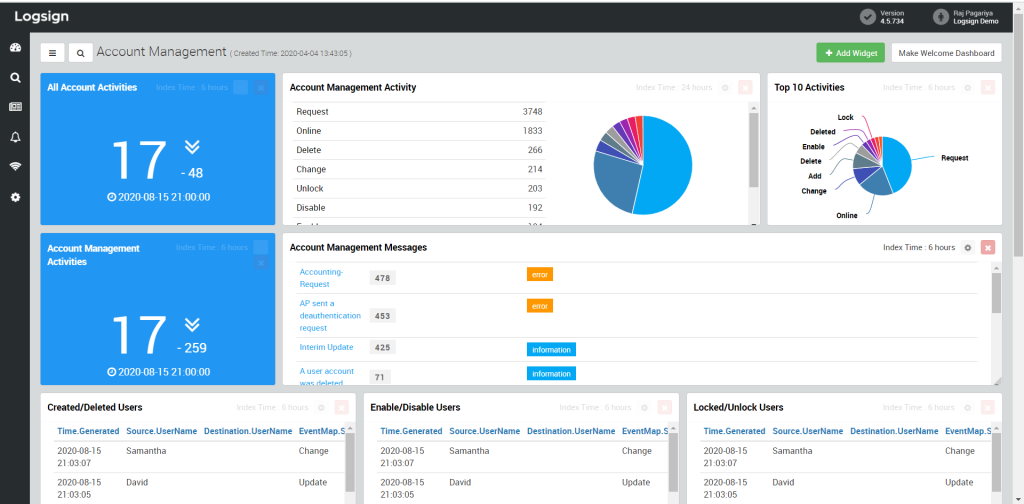Open settings gear of Top 10 Activities widget
The image size is (1024, 504).
pyautogui.click(x=966, y=88)
